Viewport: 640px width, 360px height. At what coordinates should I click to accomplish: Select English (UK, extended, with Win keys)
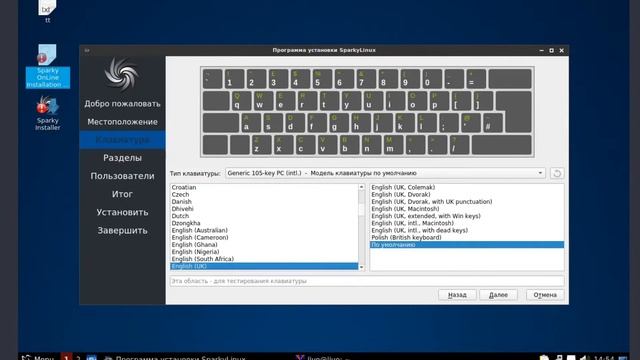pyautogui.click(x=467, y=216)
